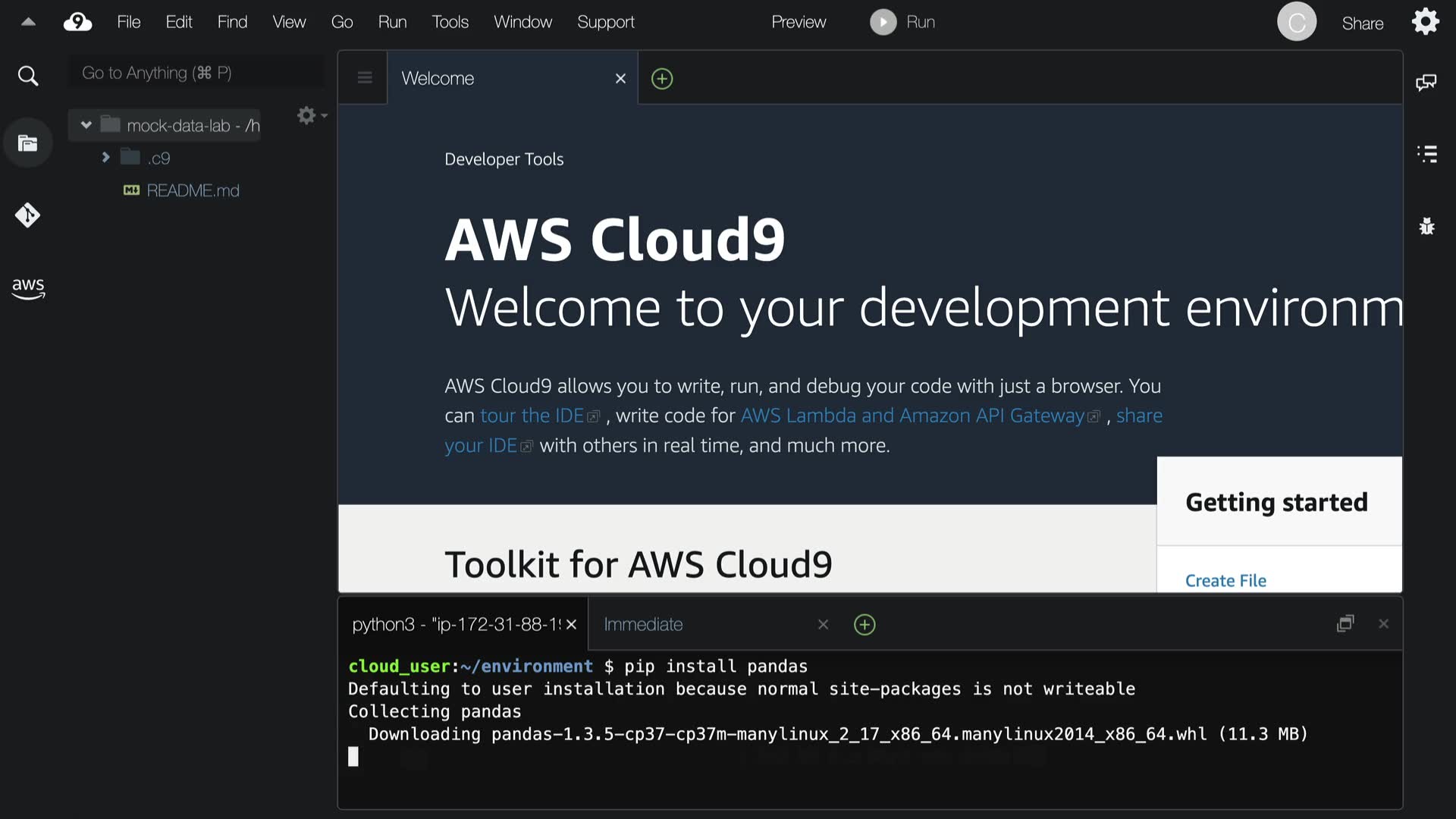The height and width of the screenshot is (819, 1456).
Task: Add a new editor tab with plus
Action: (x=662, y=79)
